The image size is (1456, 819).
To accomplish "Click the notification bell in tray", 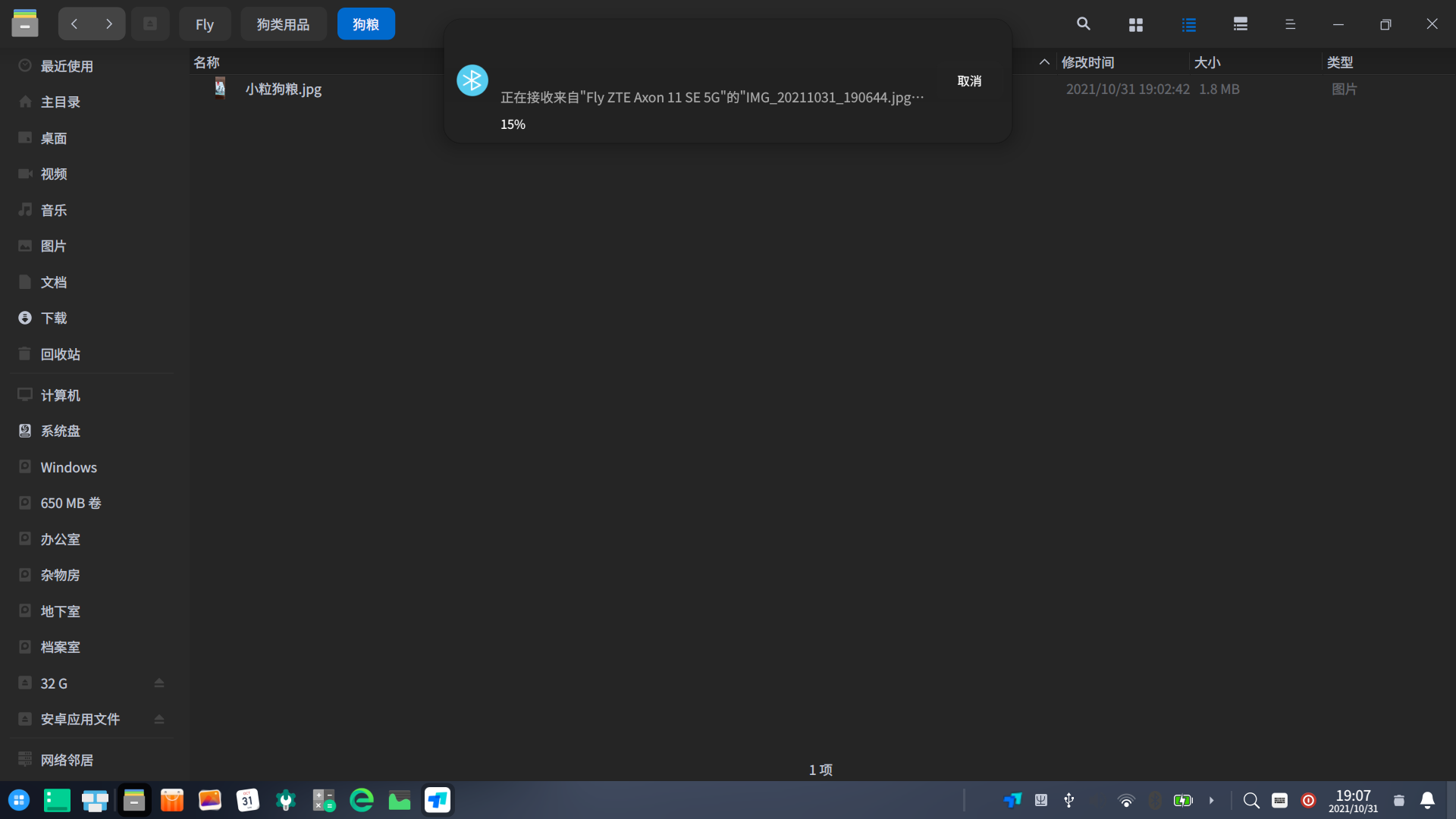I will (1427, 800).
